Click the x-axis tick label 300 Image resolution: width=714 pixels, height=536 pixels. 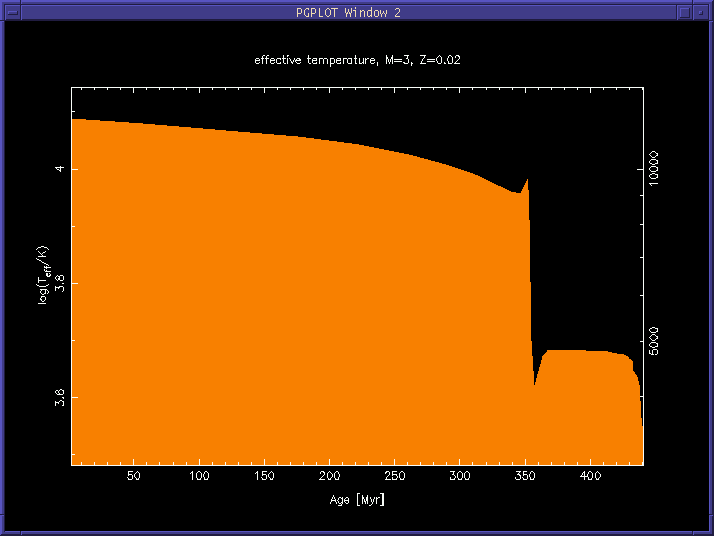tap(459, 476)
